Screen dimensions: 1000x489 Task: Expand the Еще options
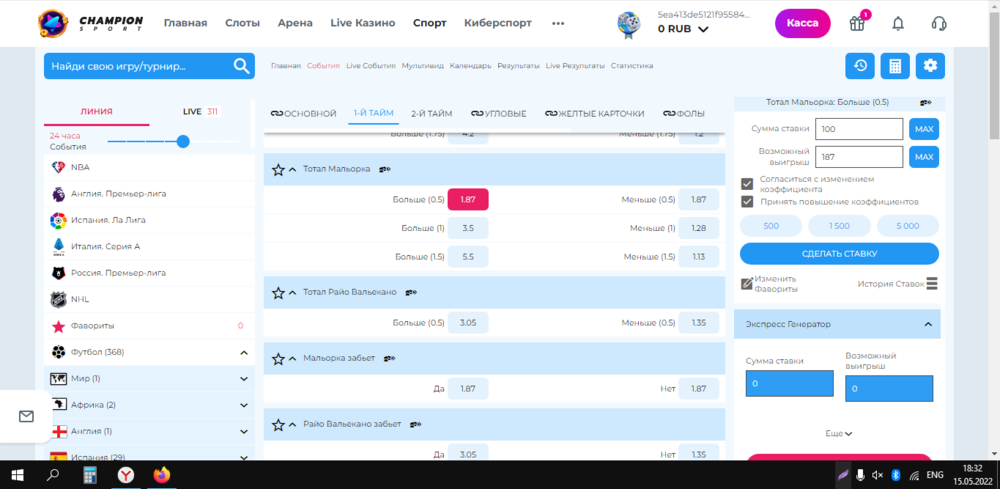[839, 434]
